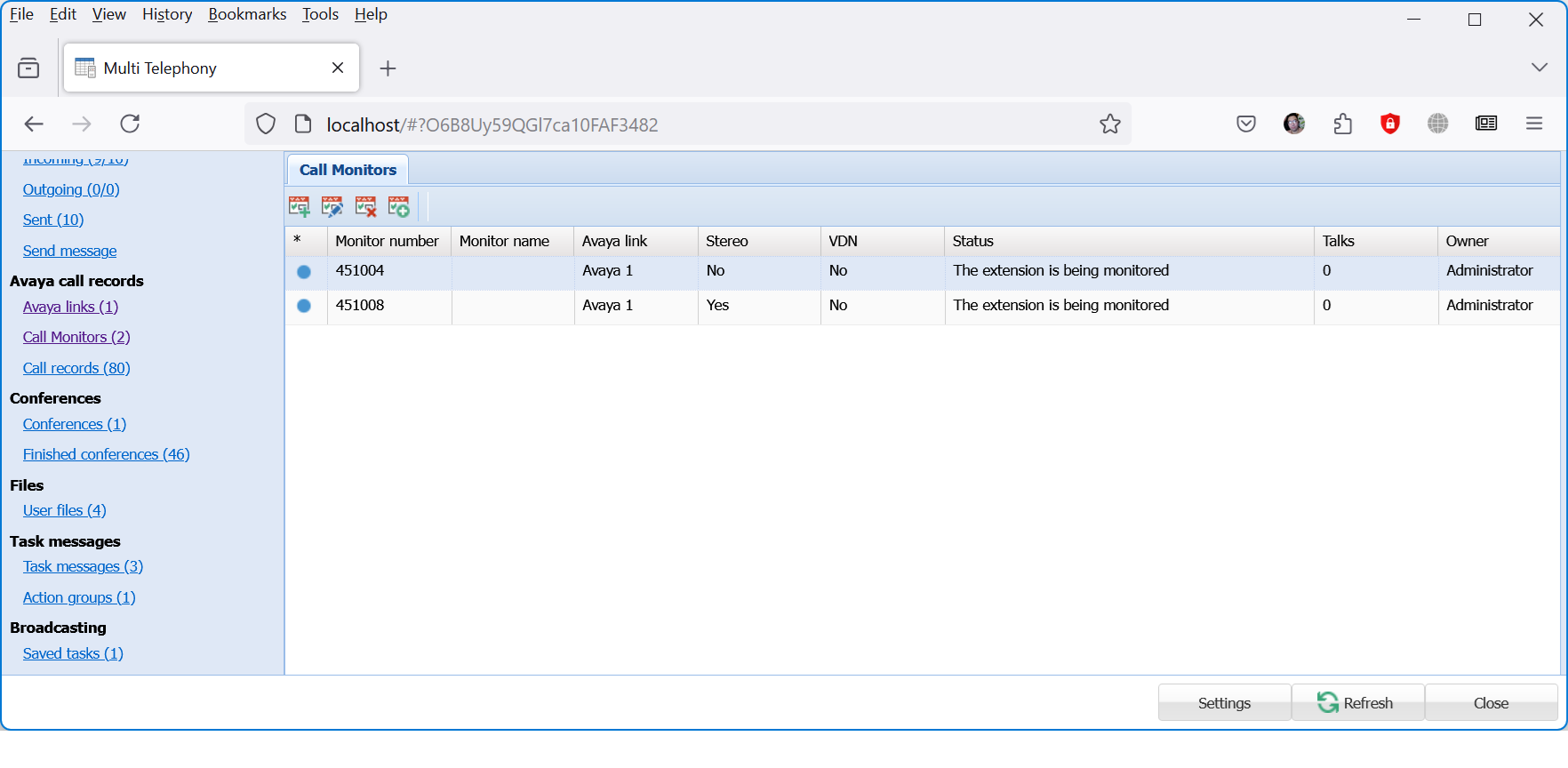Open the Edit menu
This screenshot has height=768, width=1568.
[x=63, y=14]
